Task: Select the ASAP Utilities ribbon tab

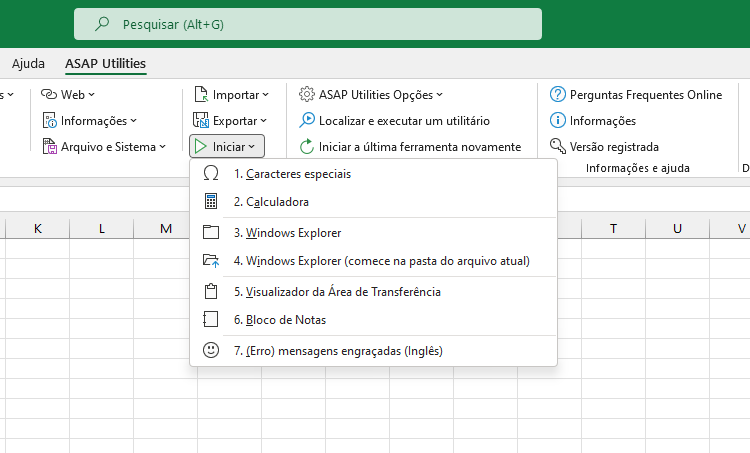Action: coord(105,63)
